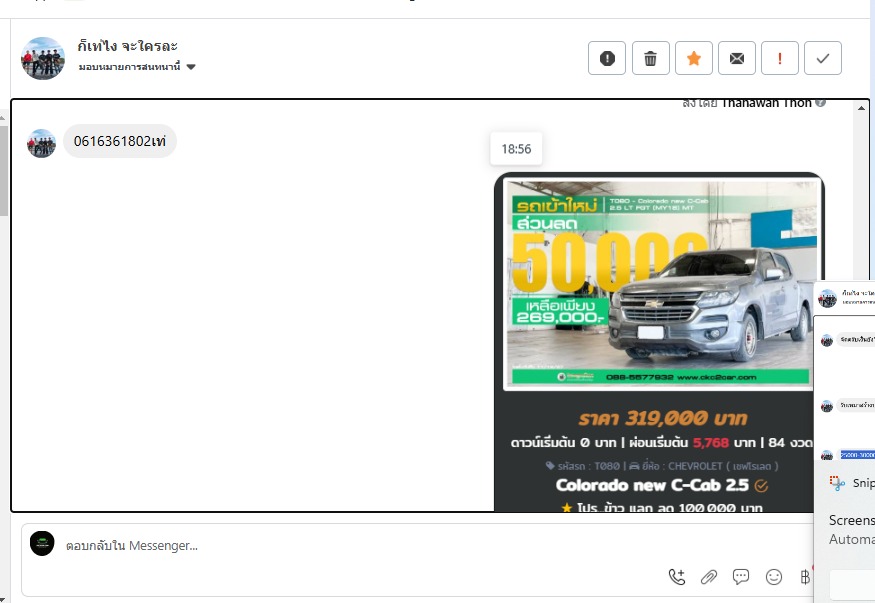Delete conversation using the trash icon
The image size is (875, 603).
[650, 58]
